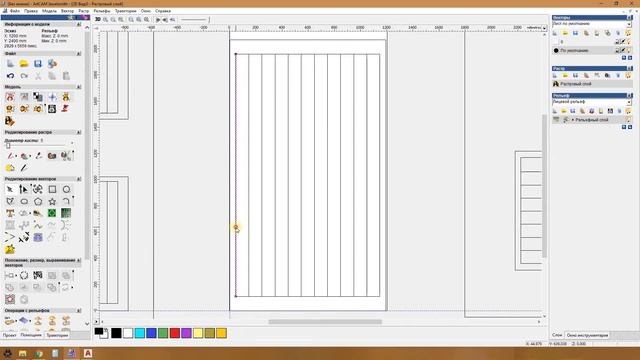Select the Растровый слой raster layer row
The image size is (640, 360).
point(592,84)
